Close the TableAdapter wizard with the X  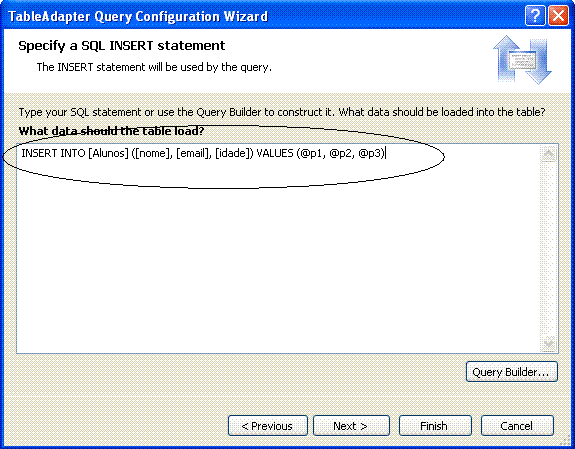pyautogui.click(x=558, y=16)
